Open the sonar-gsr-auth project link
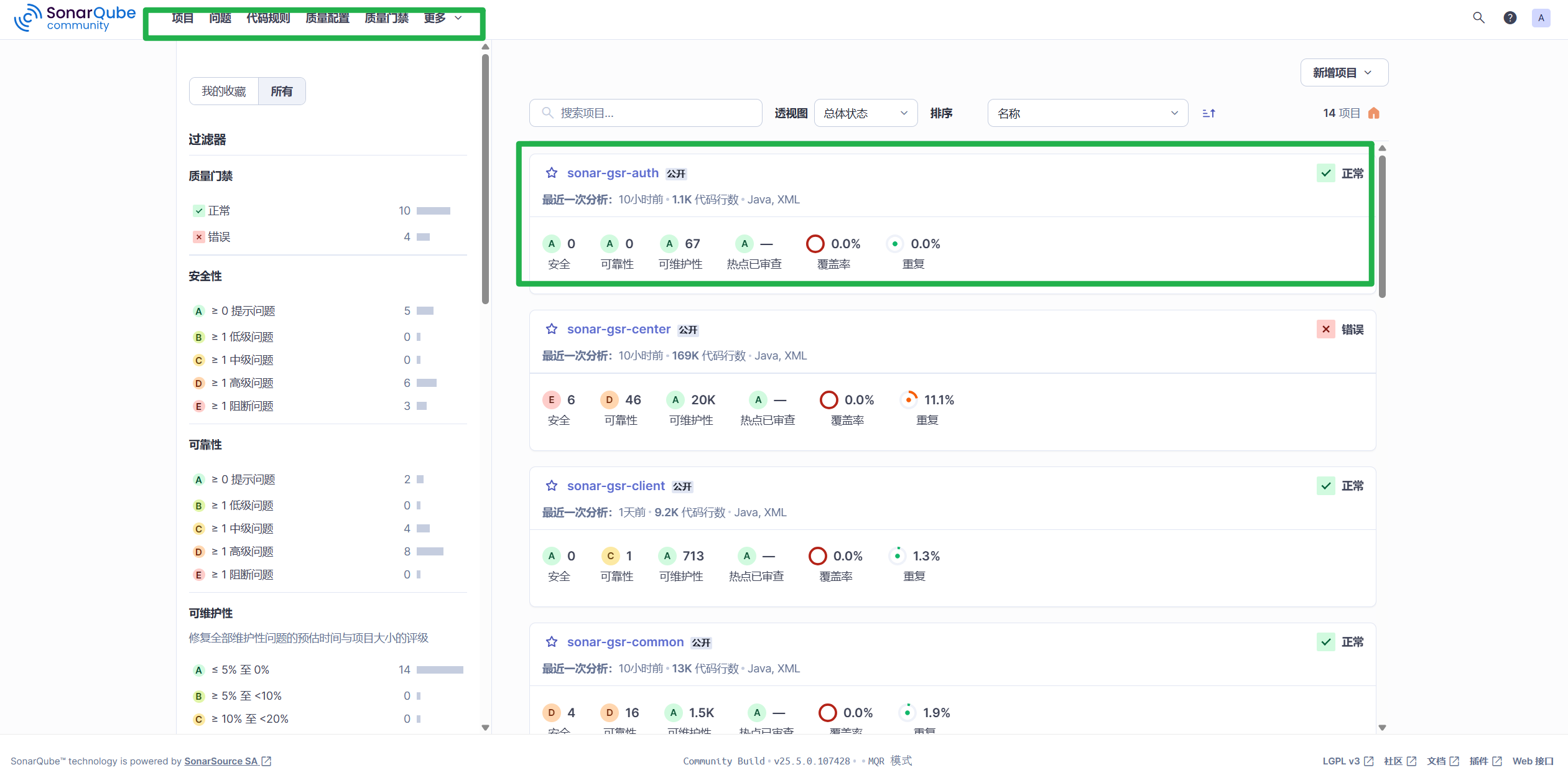The height and width of the screenshot is (775, 1568). coord(613,173)
